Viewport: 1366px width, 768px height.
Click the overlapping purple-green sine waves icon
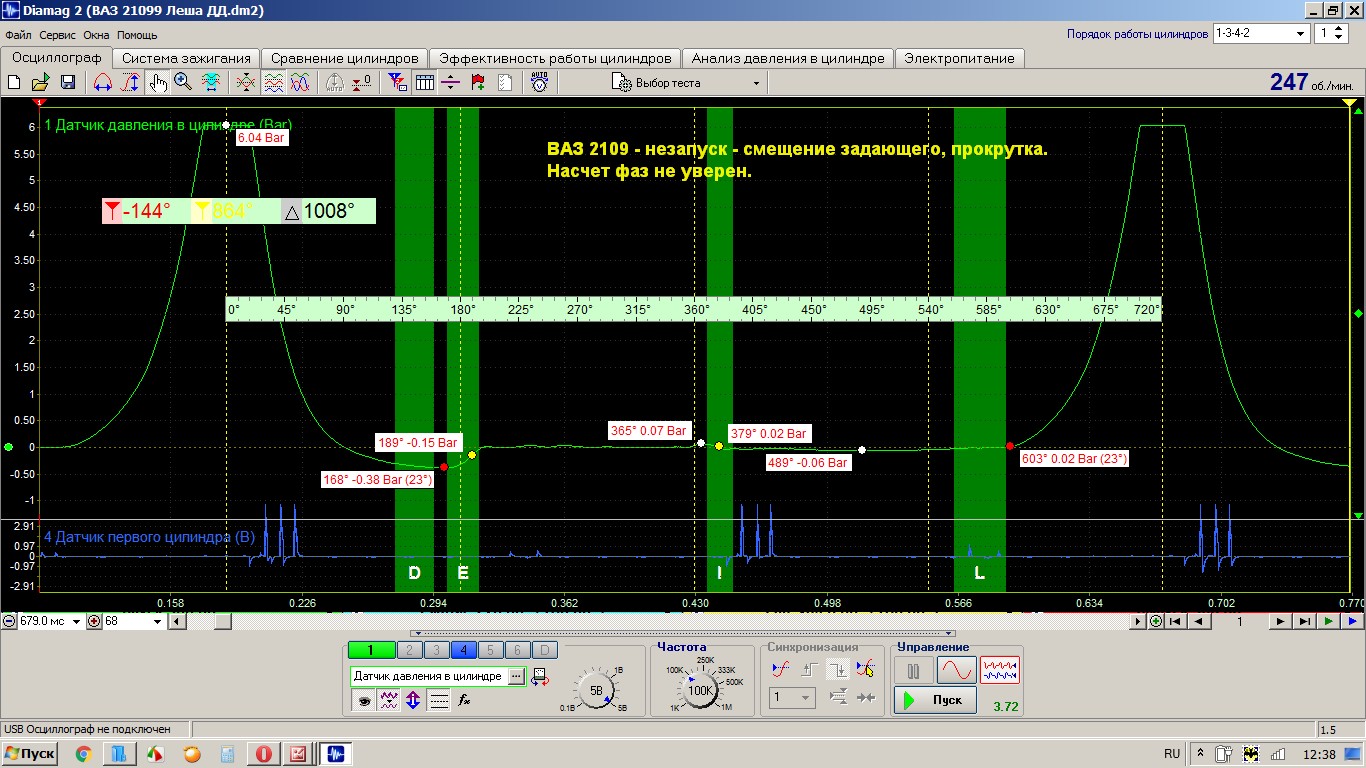coord(299,83)
